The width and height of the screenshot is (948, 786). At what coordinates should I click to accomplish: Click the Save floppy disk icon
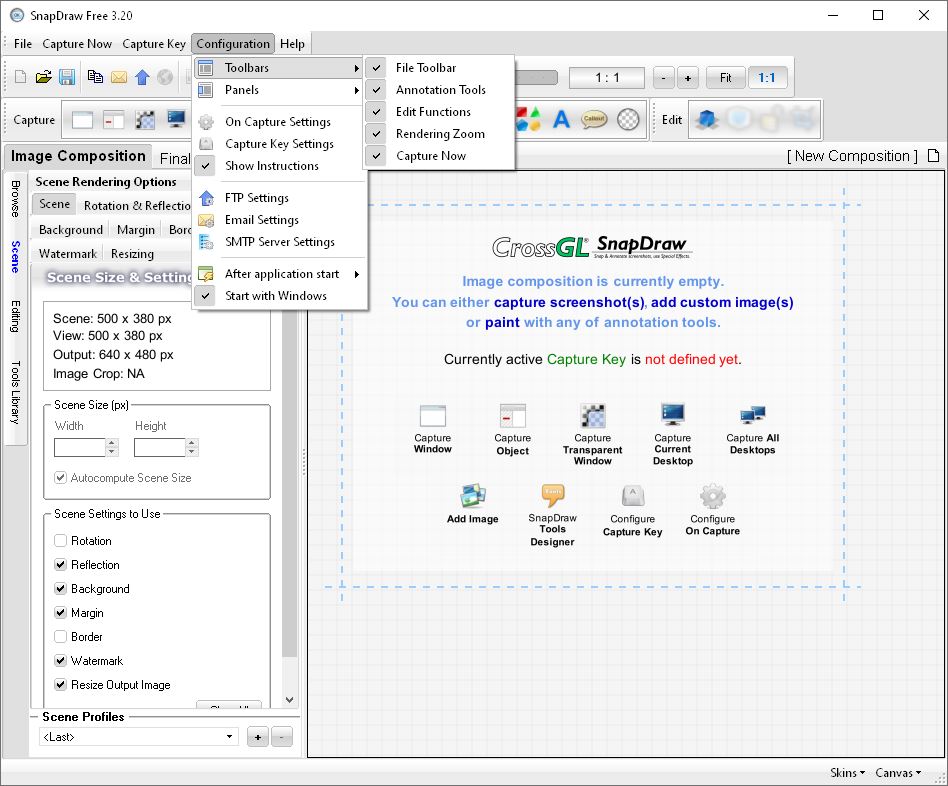[x=66, y=77]
